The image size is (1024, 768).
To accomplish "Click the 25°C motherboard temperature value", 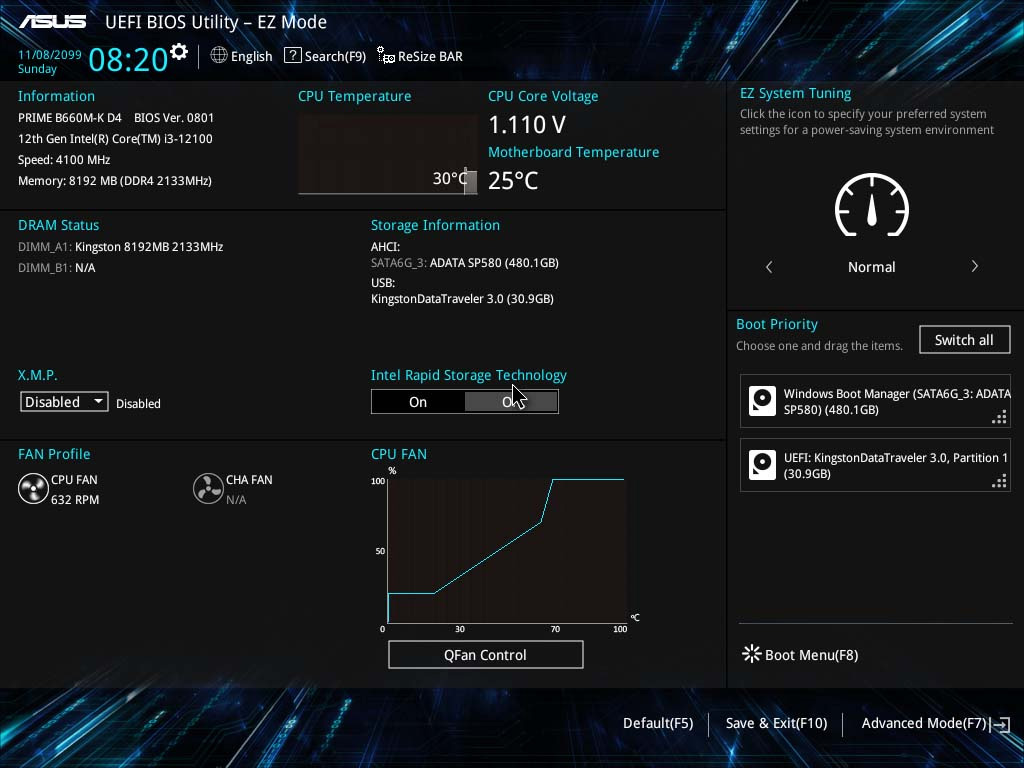I will pos(513,180).
